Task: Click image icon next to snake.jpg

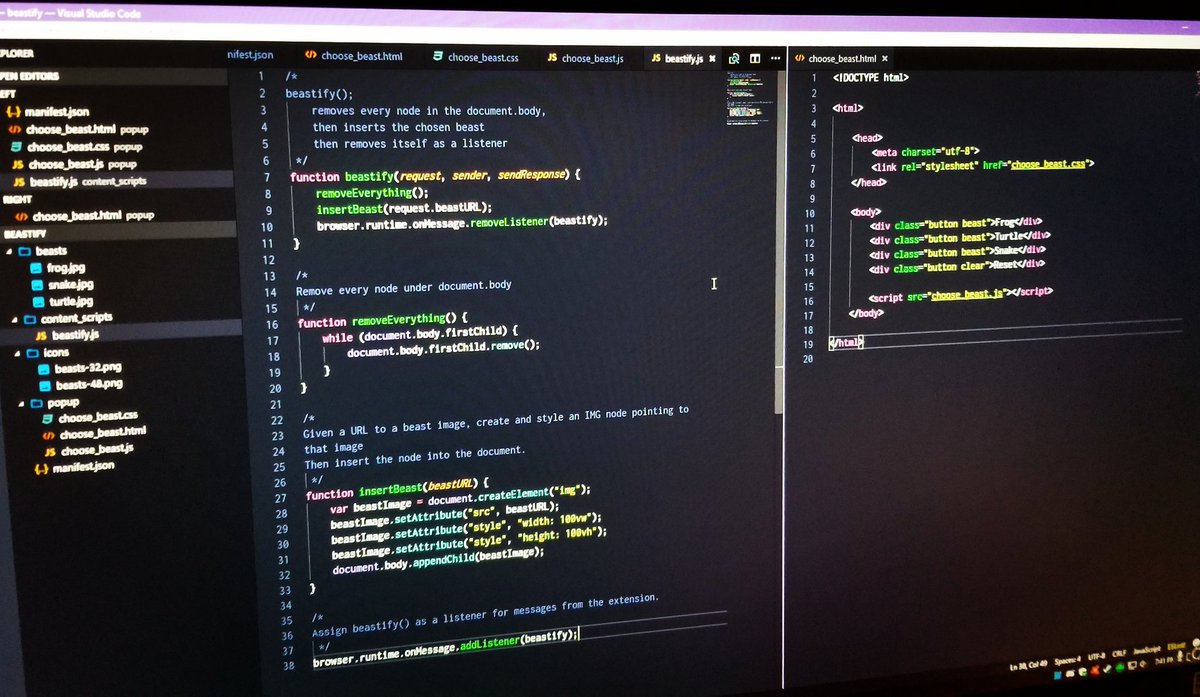Action: click(x=37, y=285)
